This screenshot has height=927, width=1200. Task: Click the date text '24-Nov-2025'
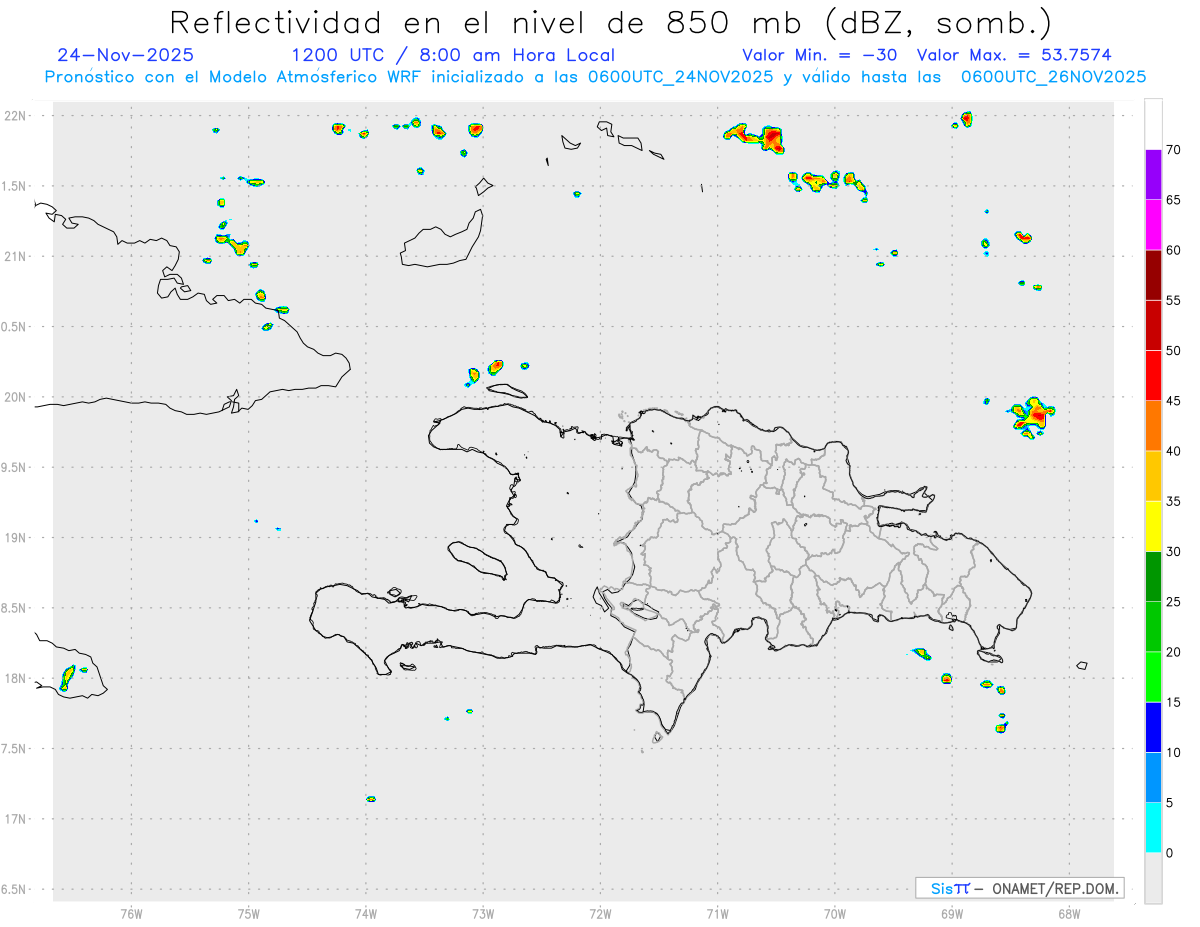(x=125, y=55)
